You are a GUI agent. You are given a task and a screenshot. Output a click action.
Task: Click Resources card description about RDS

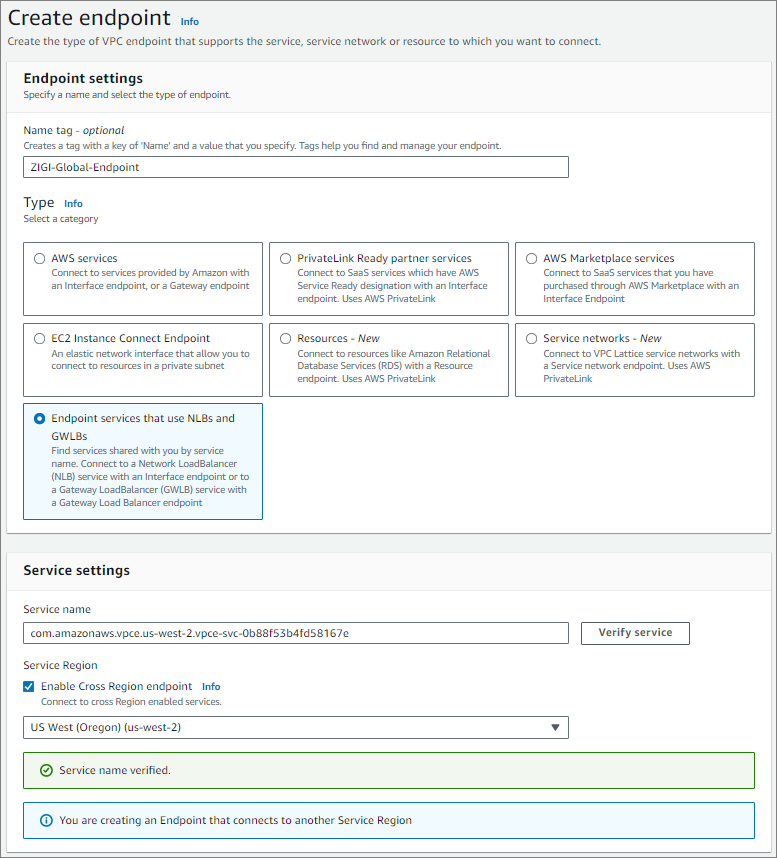(x=393, y=366)
